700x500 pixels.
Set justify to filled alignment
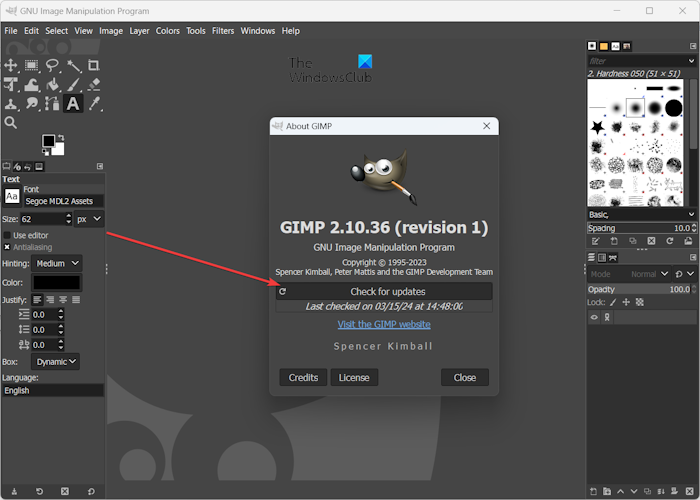[76, 300]
